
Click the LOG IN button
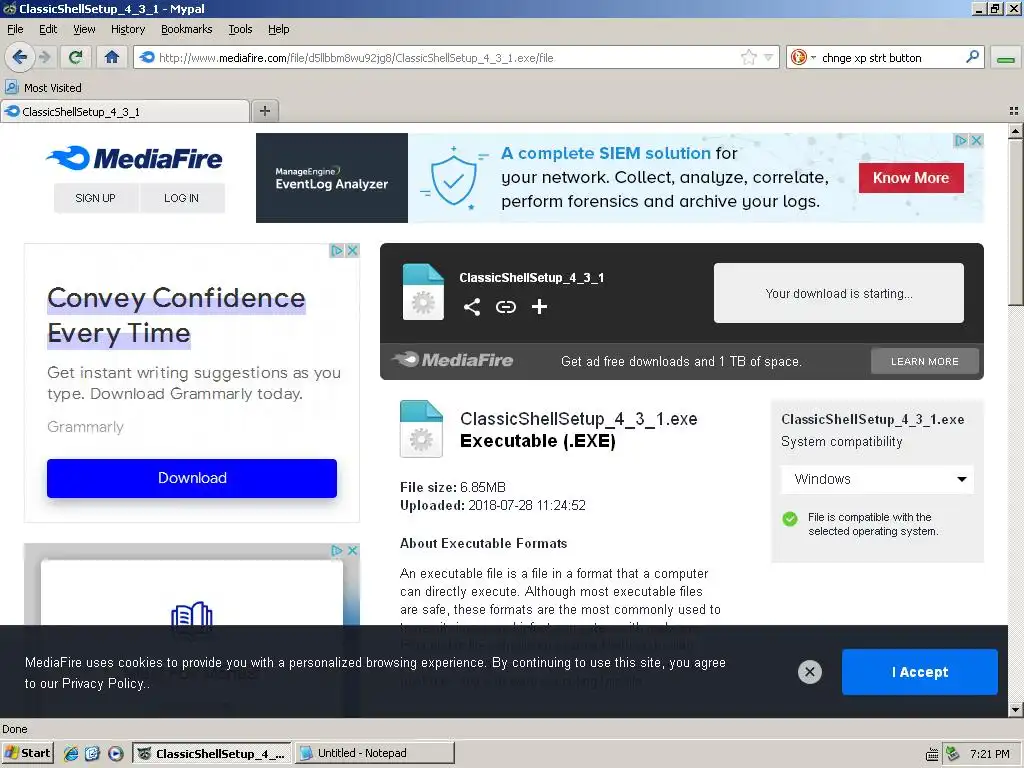pyautogui.click(x=182, y=198)
